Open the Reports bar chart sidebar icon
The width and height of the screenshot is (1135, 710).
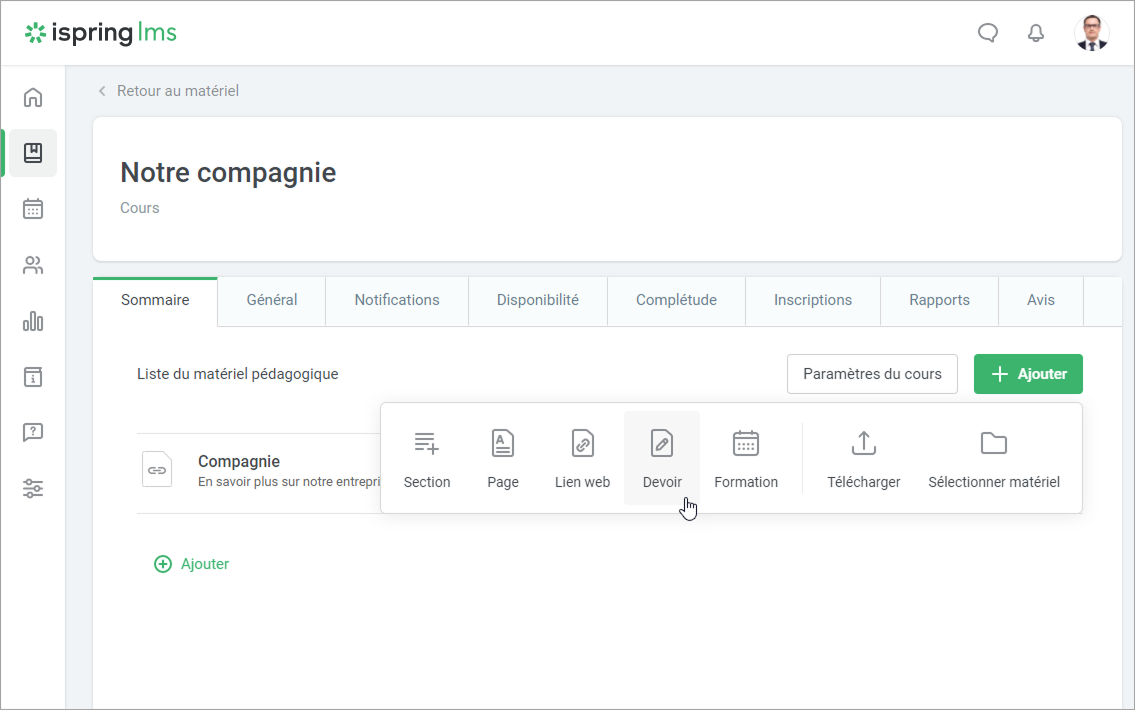pyautogui.click(x=33, y=321)
